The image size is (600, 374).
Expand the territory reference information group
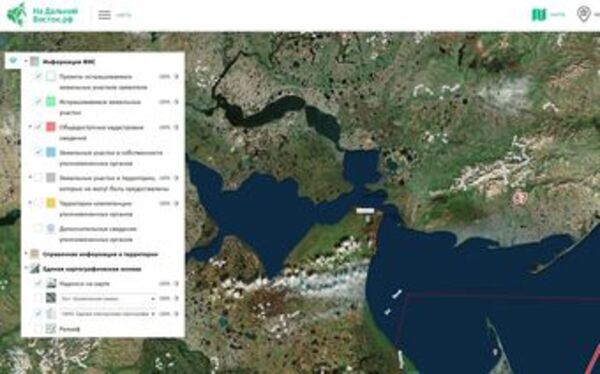[26, 254]
